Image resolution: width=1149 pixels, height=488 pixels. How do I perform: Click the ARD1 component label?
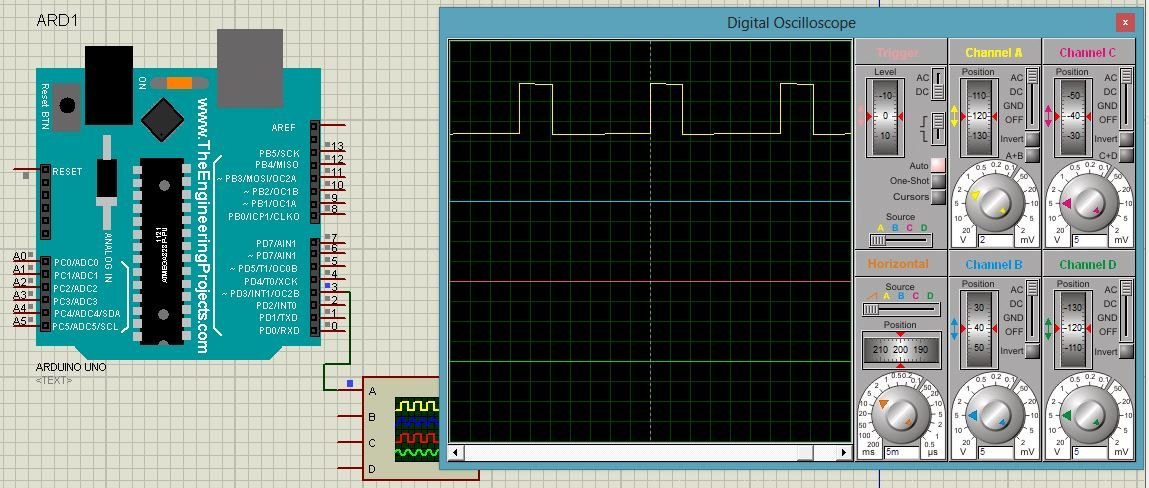(57, 21)
